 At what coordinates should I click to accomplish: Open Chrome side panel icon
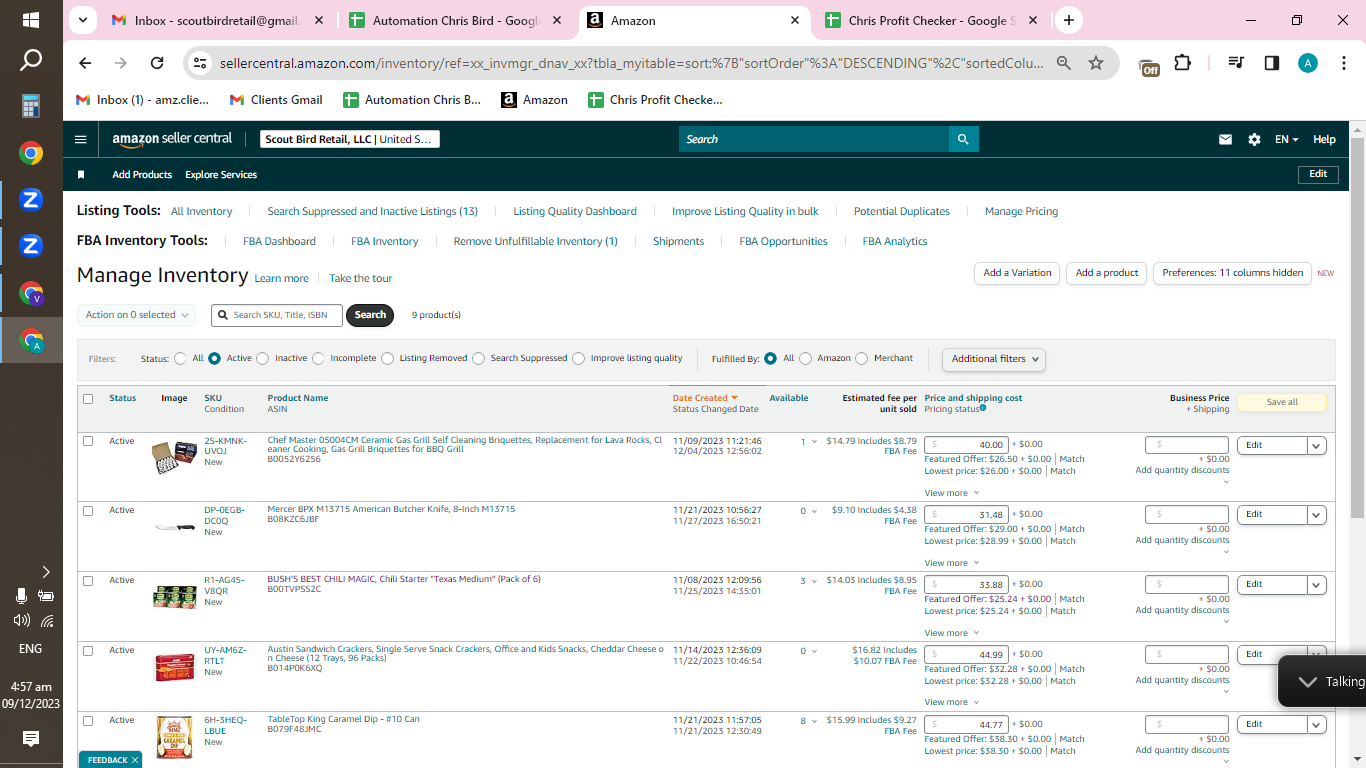[x=1272, y=63]
